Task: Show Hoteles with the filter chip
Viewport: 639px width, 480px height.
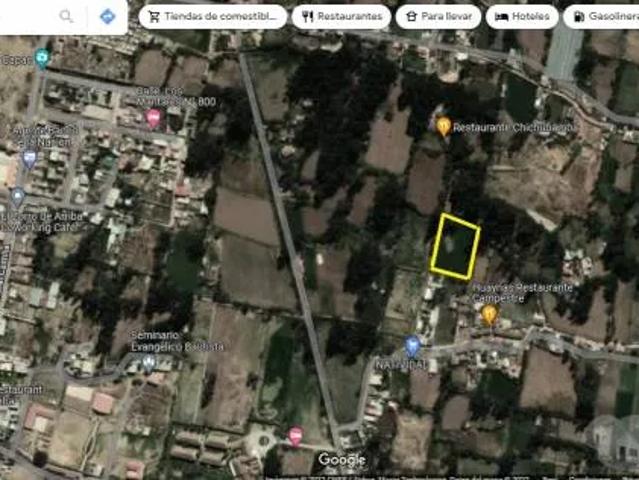Action: tap(522, 17)
